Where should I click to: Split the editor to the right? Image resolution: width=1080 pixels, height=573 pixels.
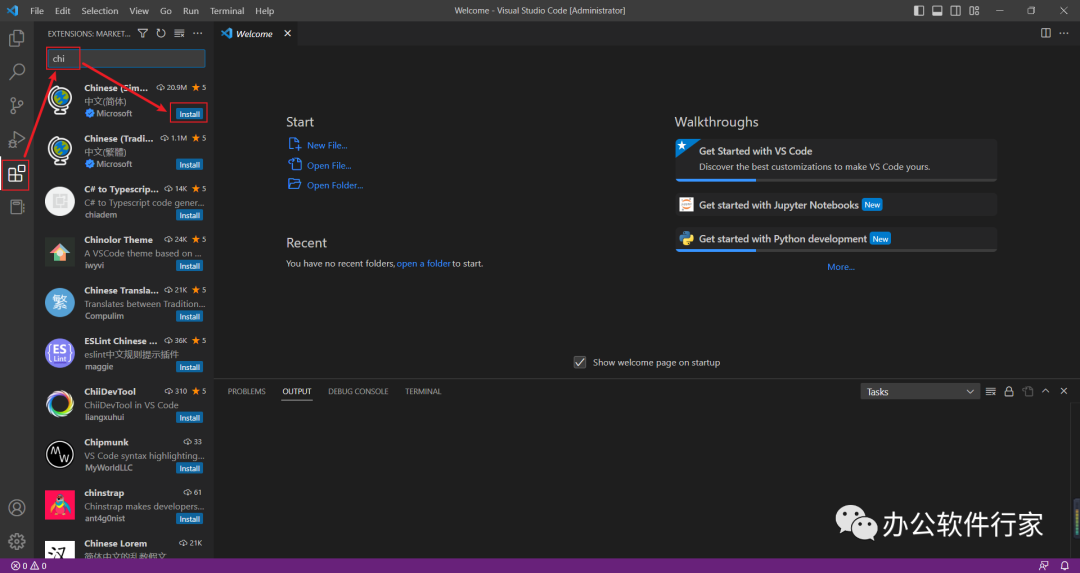(1046, 33)
